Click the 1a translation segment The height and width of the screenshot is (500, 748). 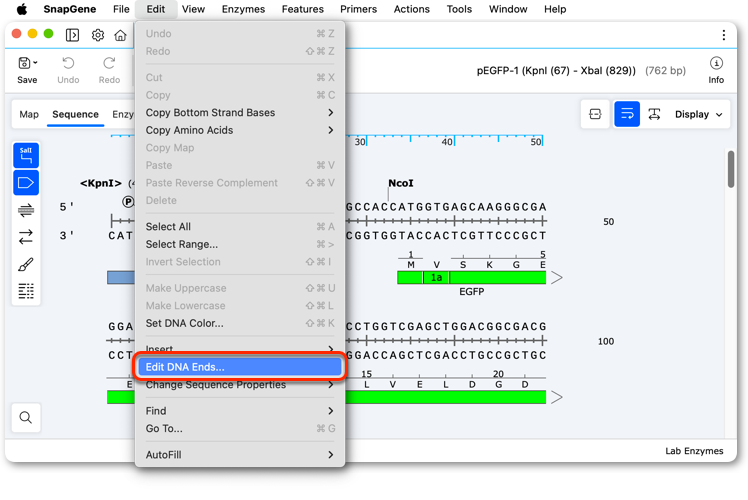(x=436, y=277)
